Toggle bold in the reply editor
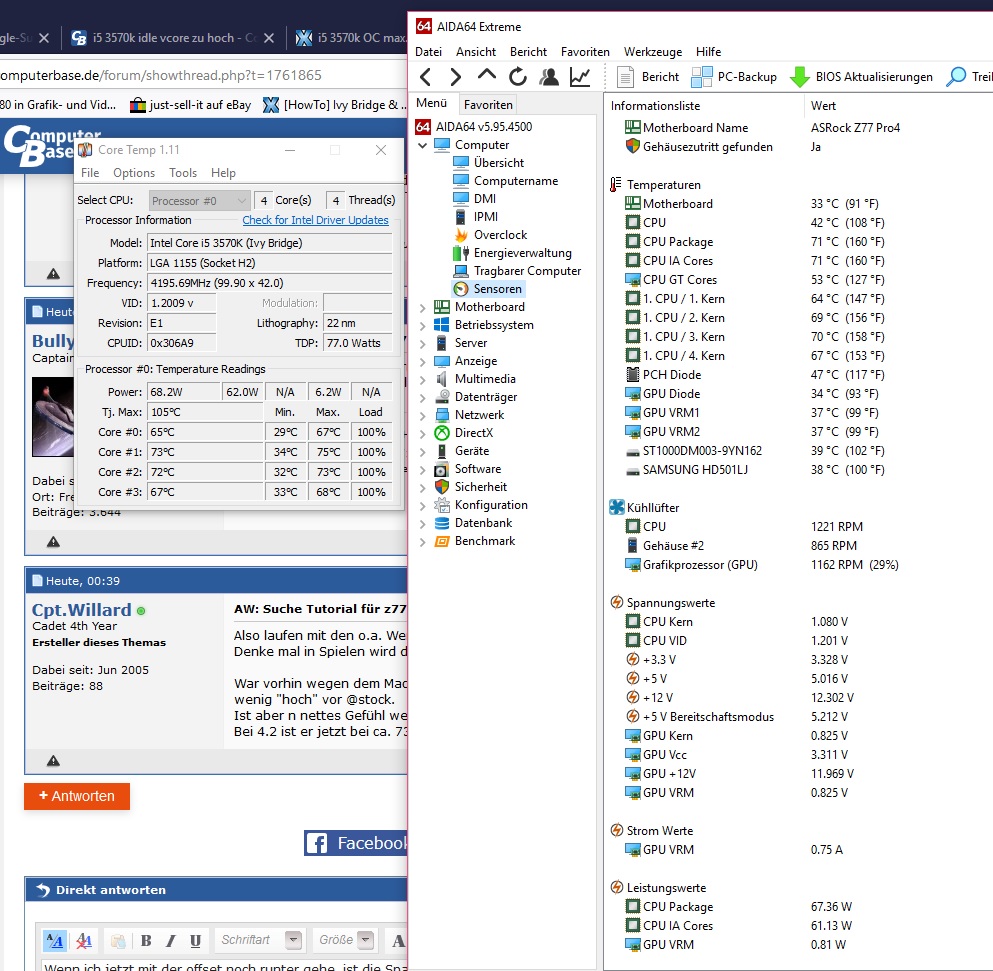Screen dimensions: 993x971 pos(146,941)
